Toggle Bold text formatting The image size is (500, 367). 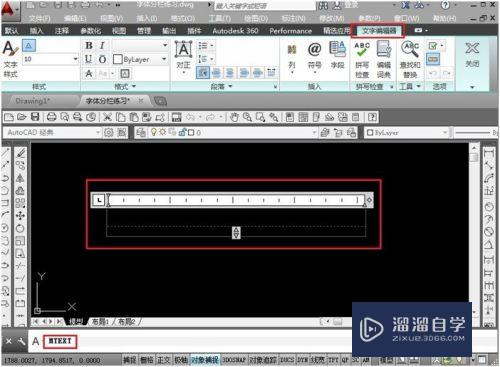[x=89, y=46]
